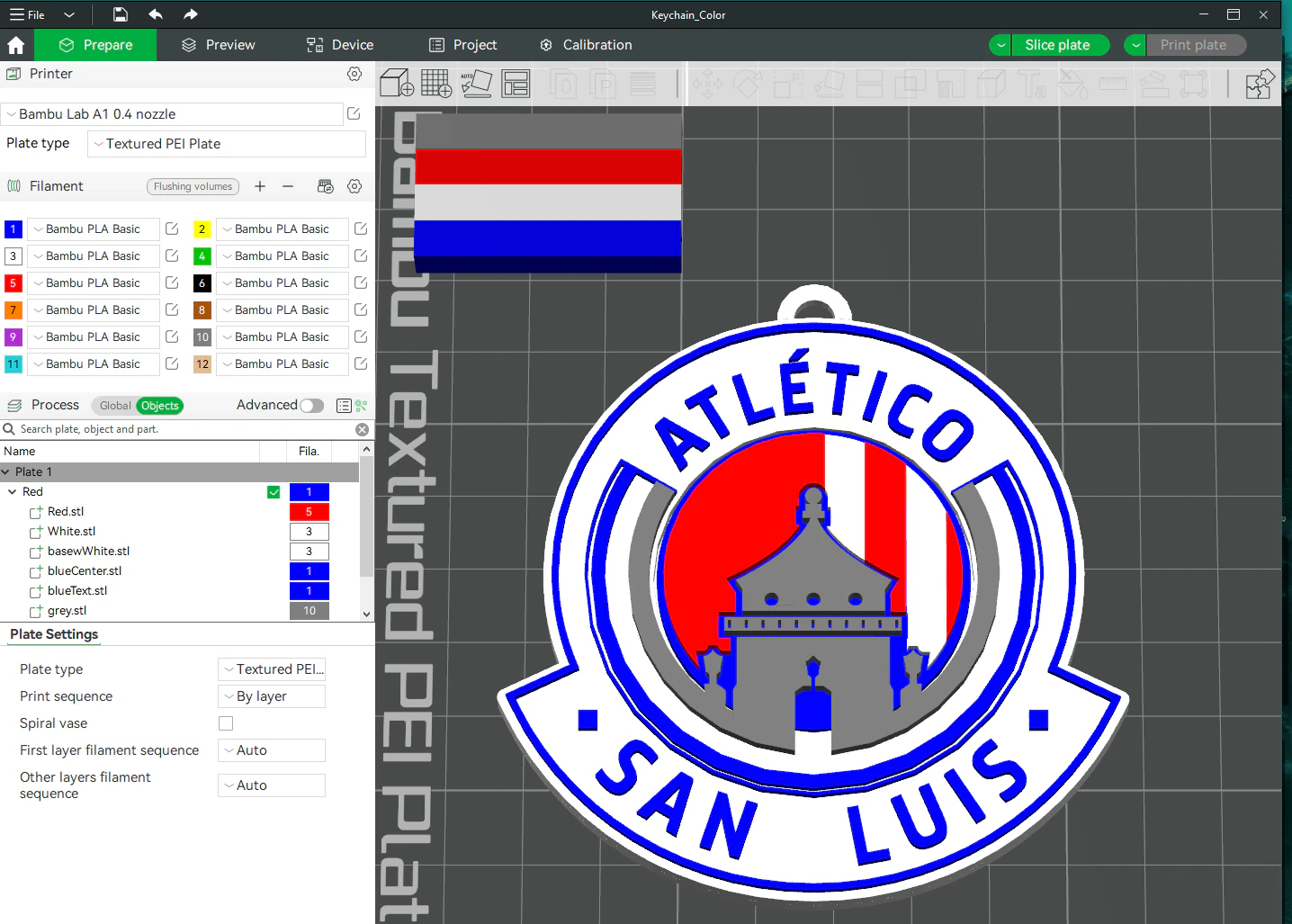
Task: Change the orange color of filament 7
Action: [13, 310]
